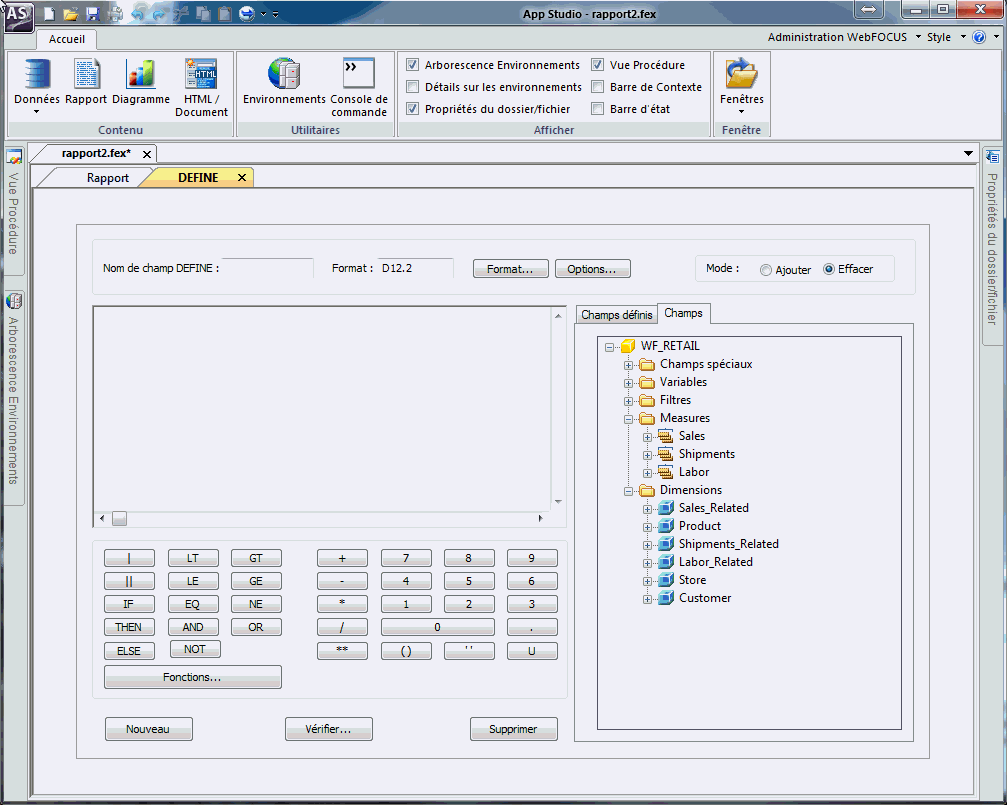Viewport: 1007px width, 805px height.
Task: Select the Effacer mode radio button
Action: 828,269
